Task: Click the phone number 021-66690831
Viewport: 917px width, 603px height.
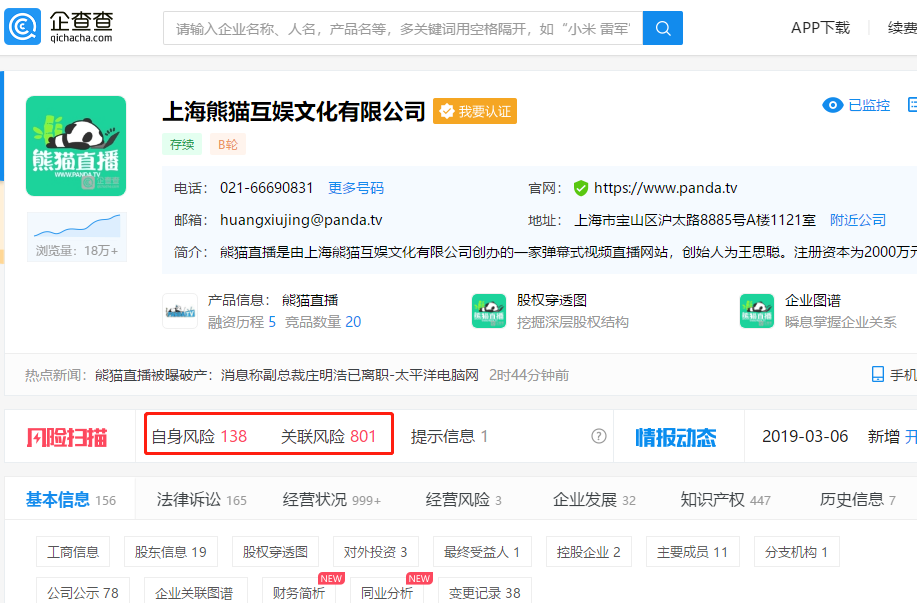Action: [267, 188]
